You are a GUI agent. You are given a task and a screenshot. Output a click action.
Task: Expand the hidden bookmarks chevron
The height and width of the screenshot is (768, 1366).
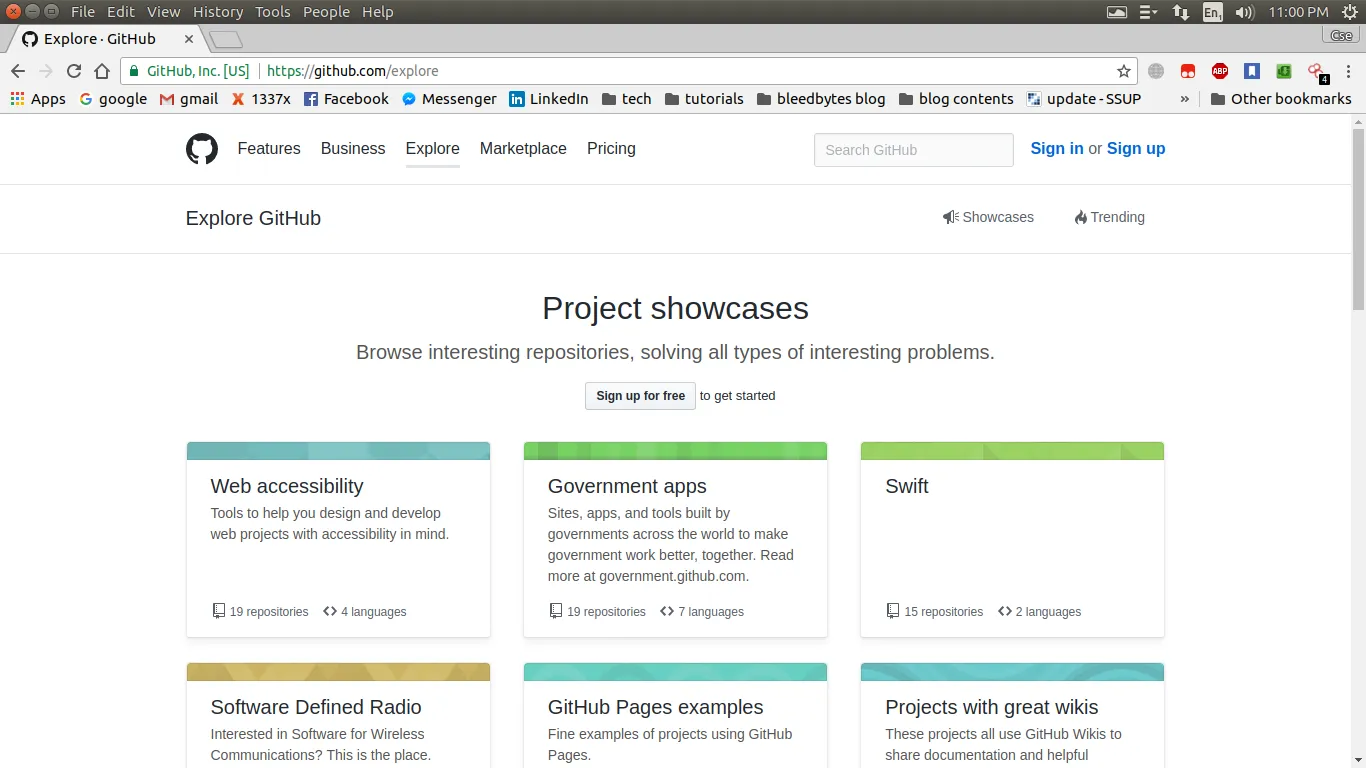click(1185, 99)
